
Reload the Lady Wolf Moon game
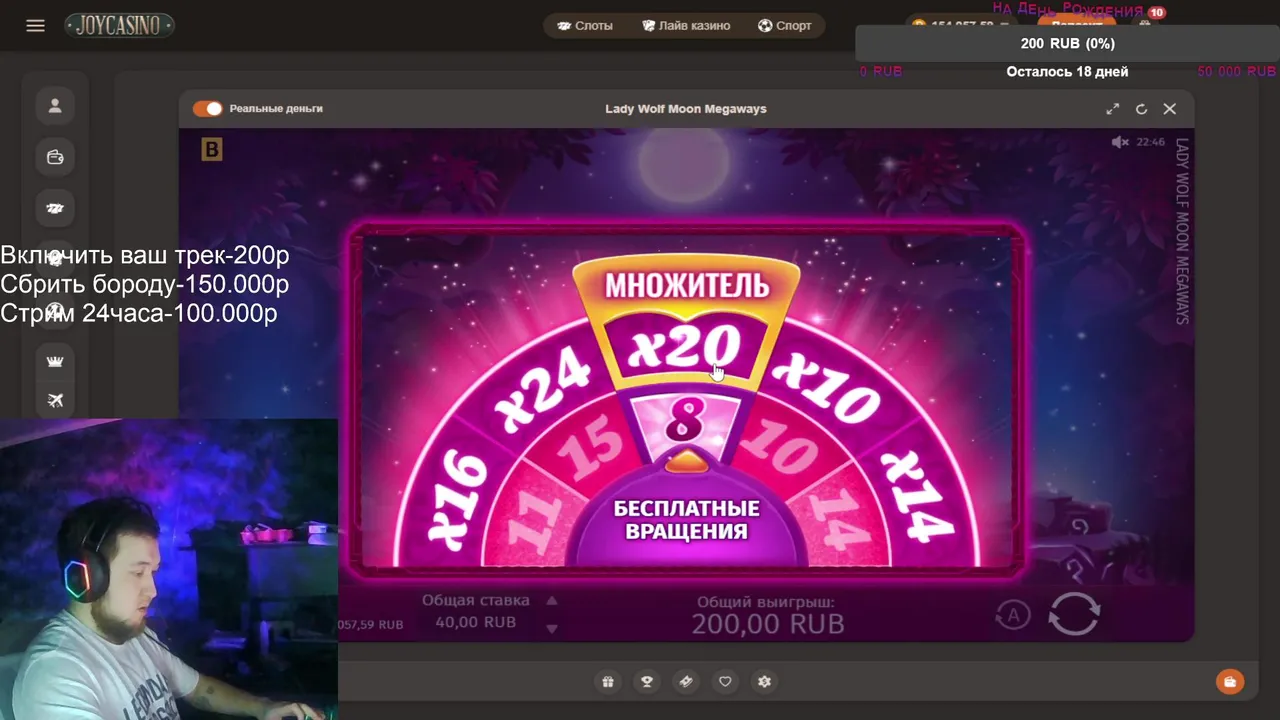click(1141, 108)
